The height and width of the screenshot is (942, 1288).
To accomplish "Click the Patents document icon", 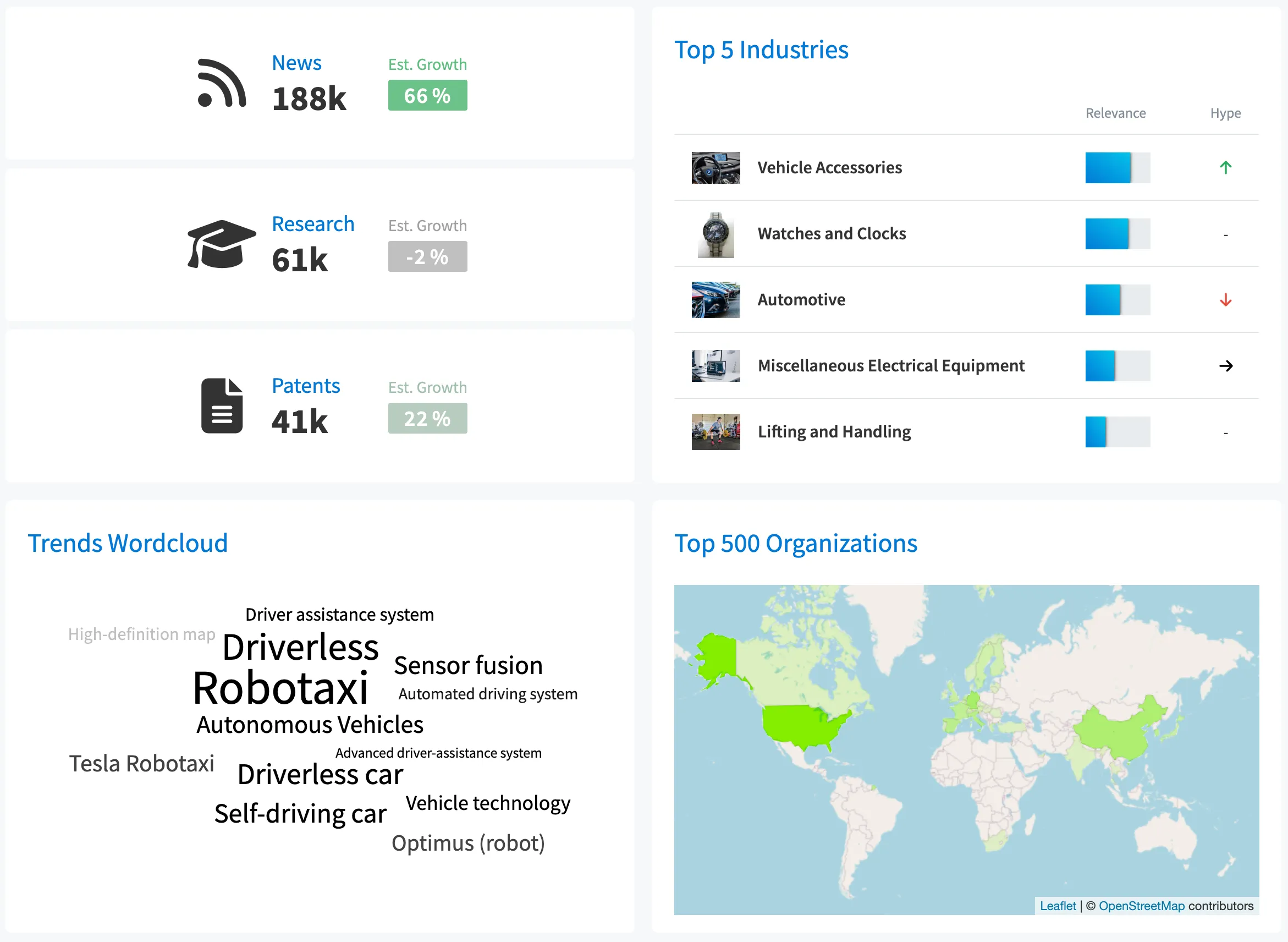I will (222, 406).
